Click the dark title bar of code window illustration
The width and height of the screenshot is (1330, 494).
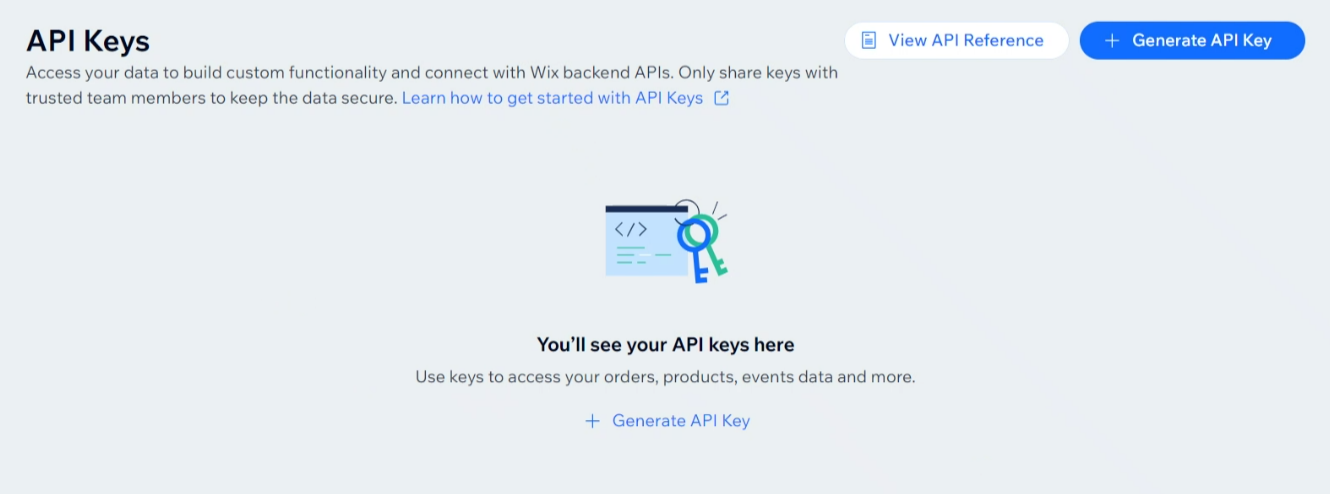646,208
